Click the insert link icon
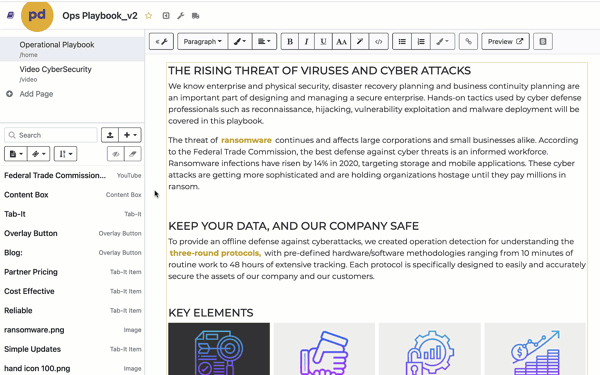Viewport: 600px width, 375px height. (x=468, y=41)
